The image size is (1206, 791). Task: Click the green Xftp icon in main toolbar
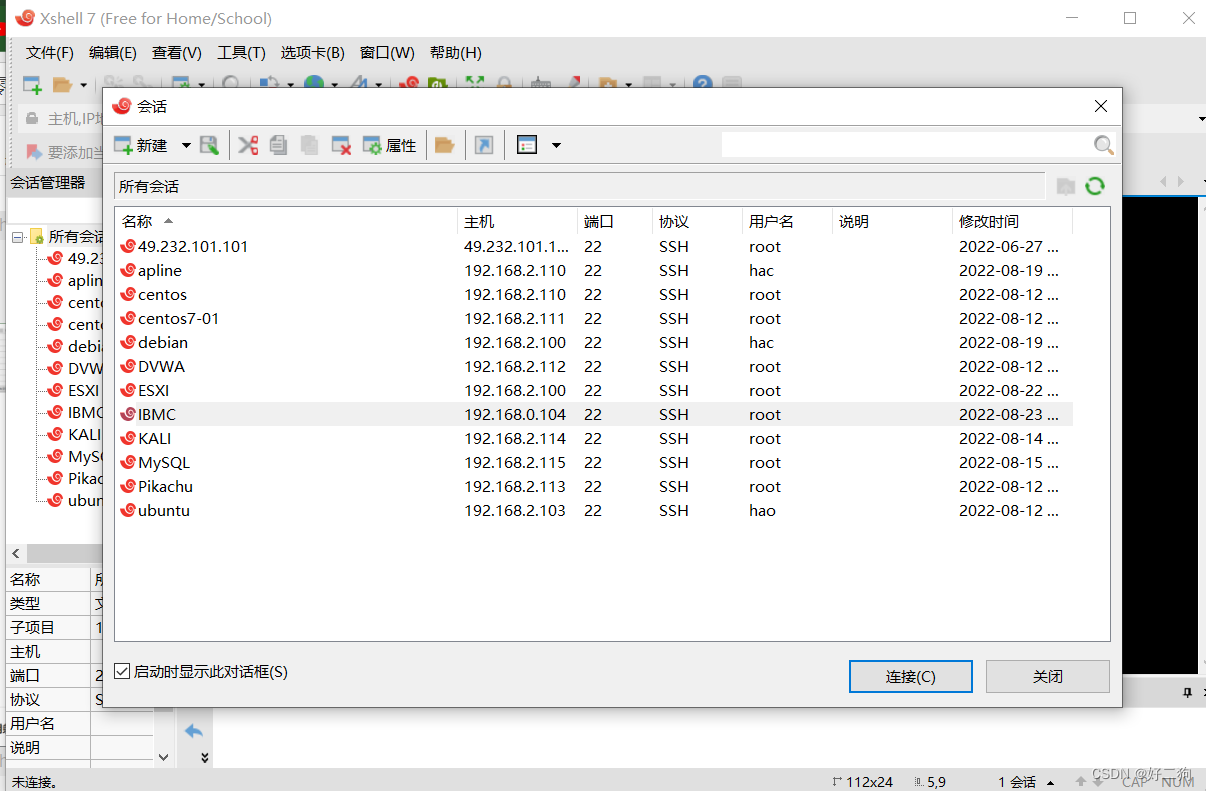coord(438,85)
